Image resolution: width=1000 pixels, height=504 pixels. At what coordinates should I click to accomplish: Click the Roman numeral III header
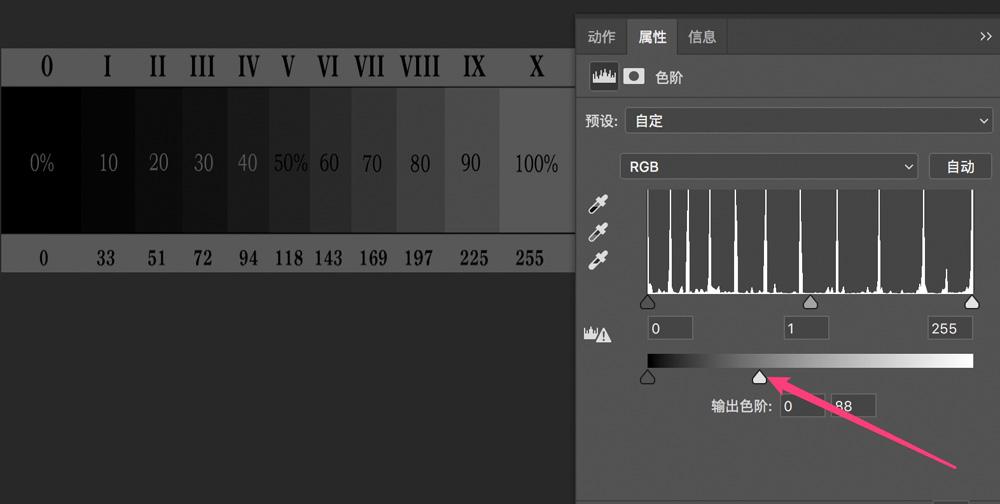click(202, 66)
